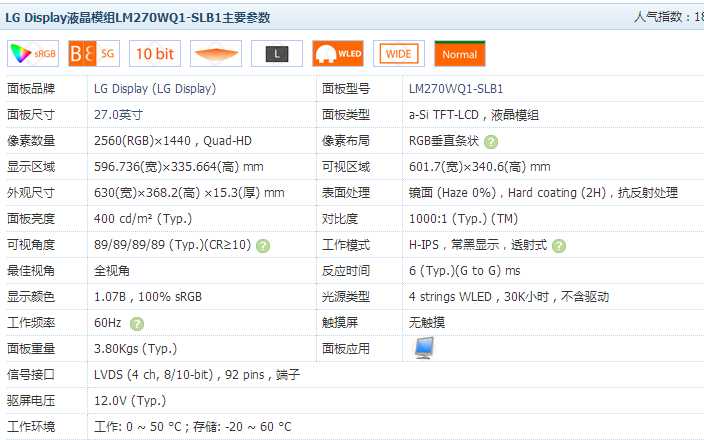Image resolution: width=704 pixels, height=440 pixels.
Task: Click the monitor icon in 面板应用 row
Action: click(424, 348)
